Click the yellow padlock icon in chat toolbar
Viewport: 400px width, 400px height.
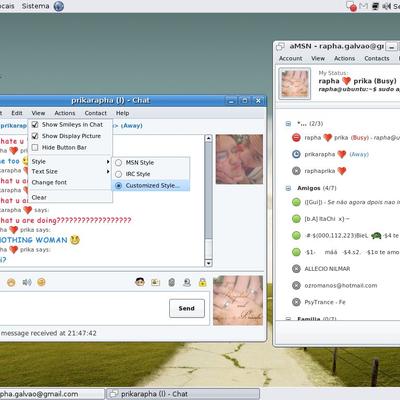[x=202, y=282]
